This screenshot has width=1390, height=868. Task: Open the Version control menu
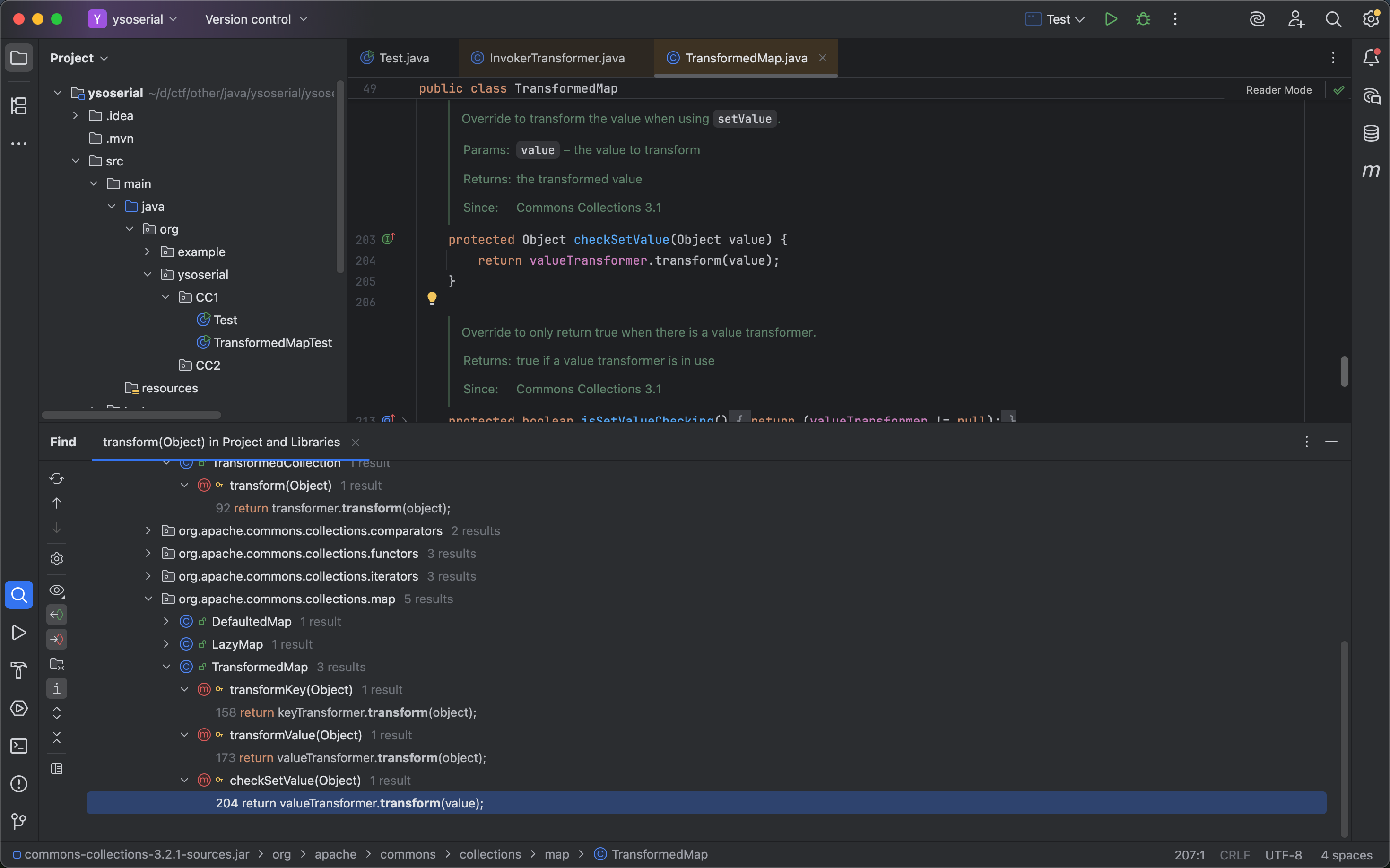(256, 19)
